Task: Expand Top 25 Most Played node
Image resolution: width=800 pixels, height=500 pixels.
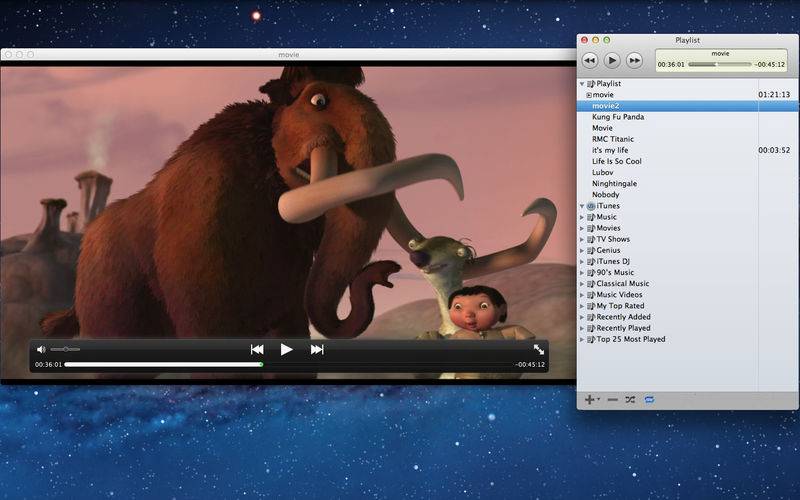Action: (x=582, y=339)
